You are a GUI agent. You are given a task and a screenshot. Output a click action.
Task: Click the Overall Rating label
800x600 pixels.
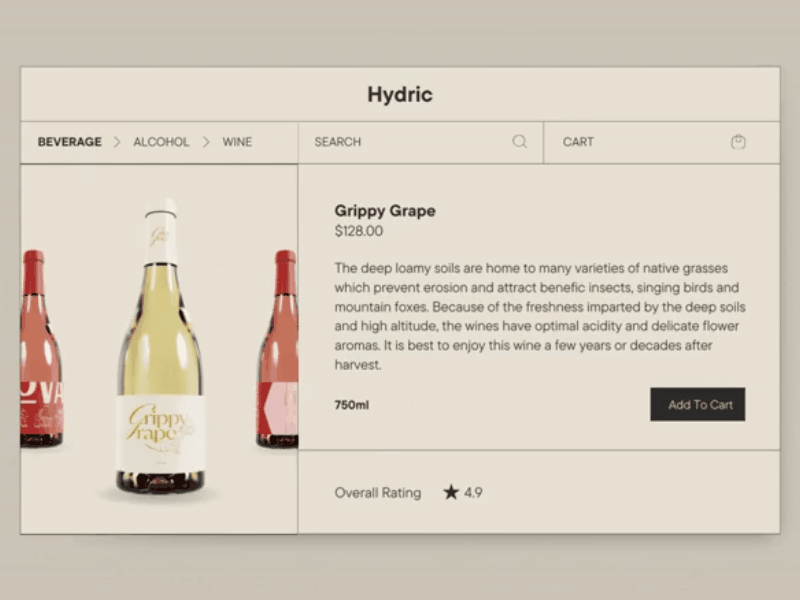point(377,493)
